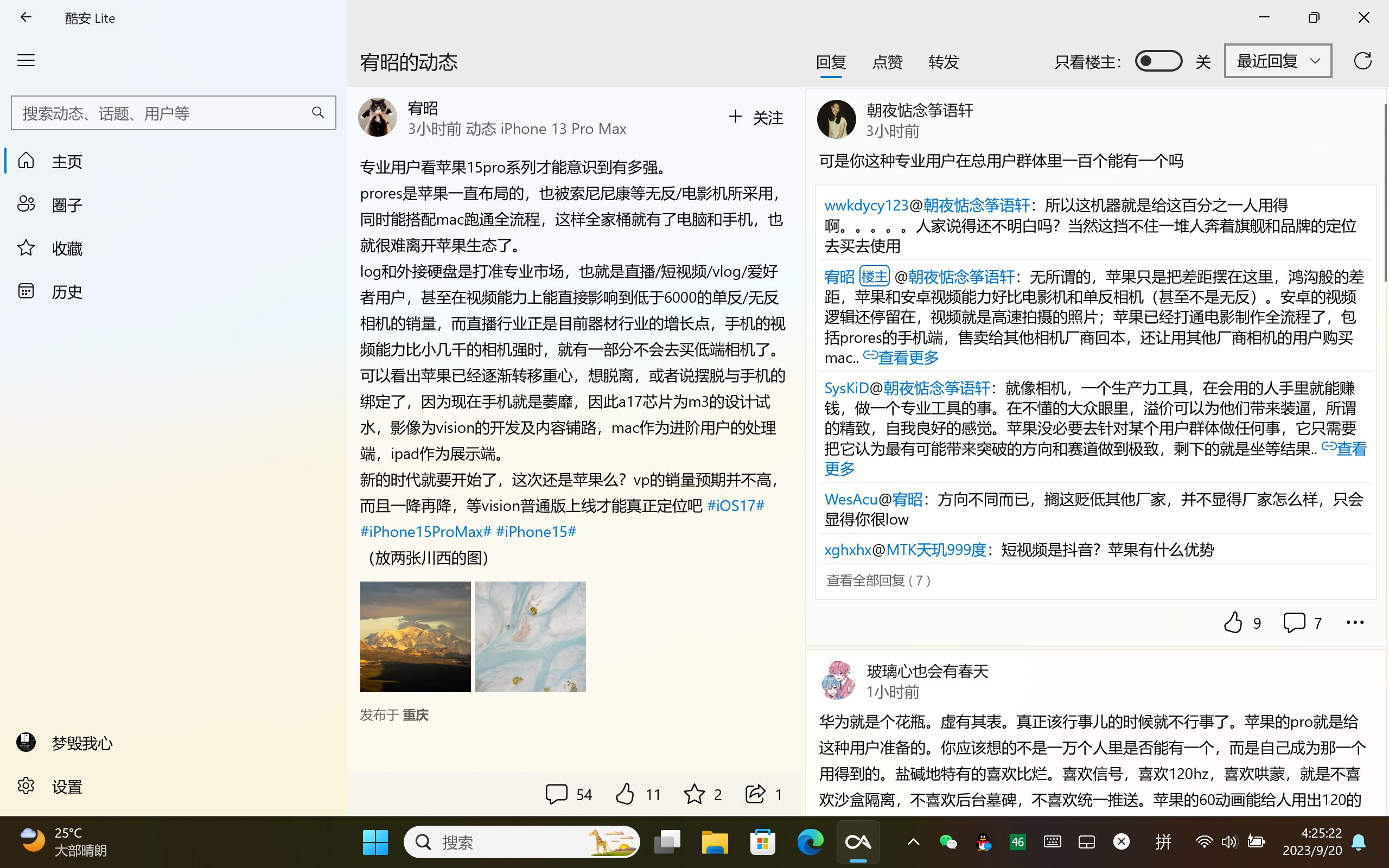The height and width of the screenshot is (868, 1389).
Task: Open 朝夜惦念筝语轩's avatar
Action: pos(836,119)
